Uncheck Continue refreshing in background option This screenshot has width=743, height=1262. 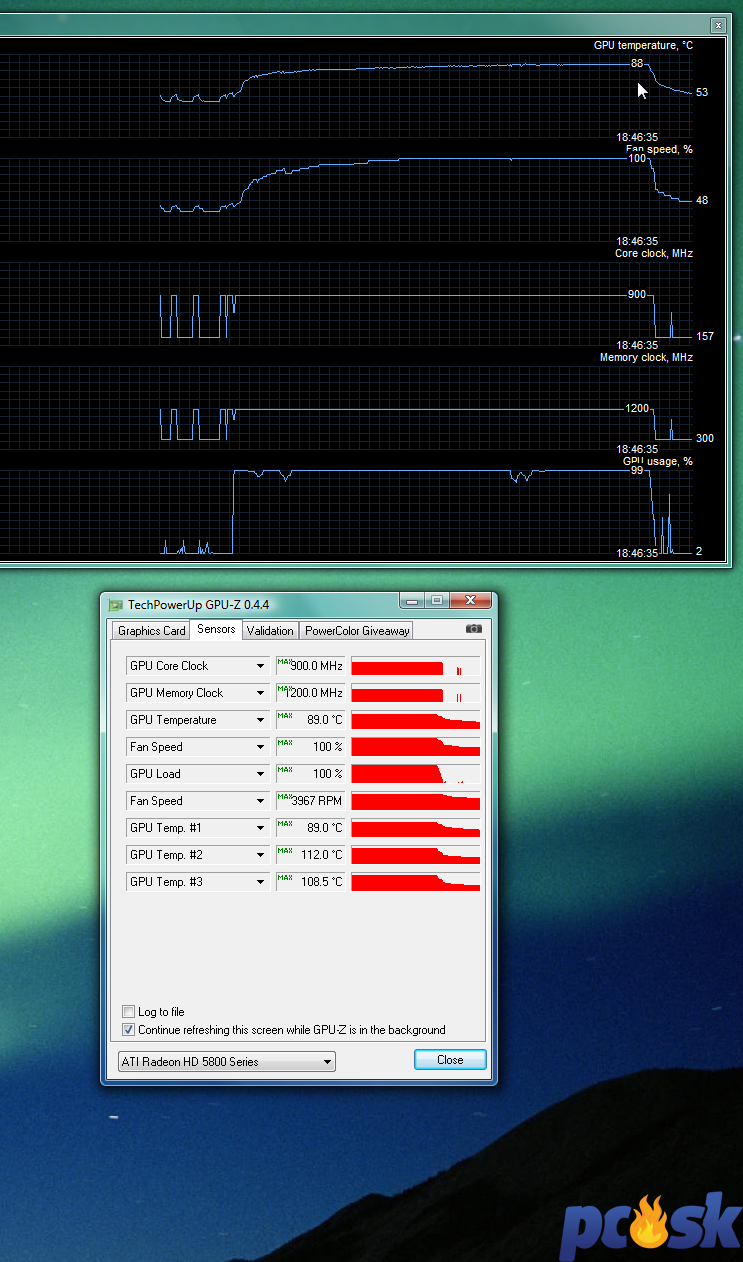tap(128, 1030)
